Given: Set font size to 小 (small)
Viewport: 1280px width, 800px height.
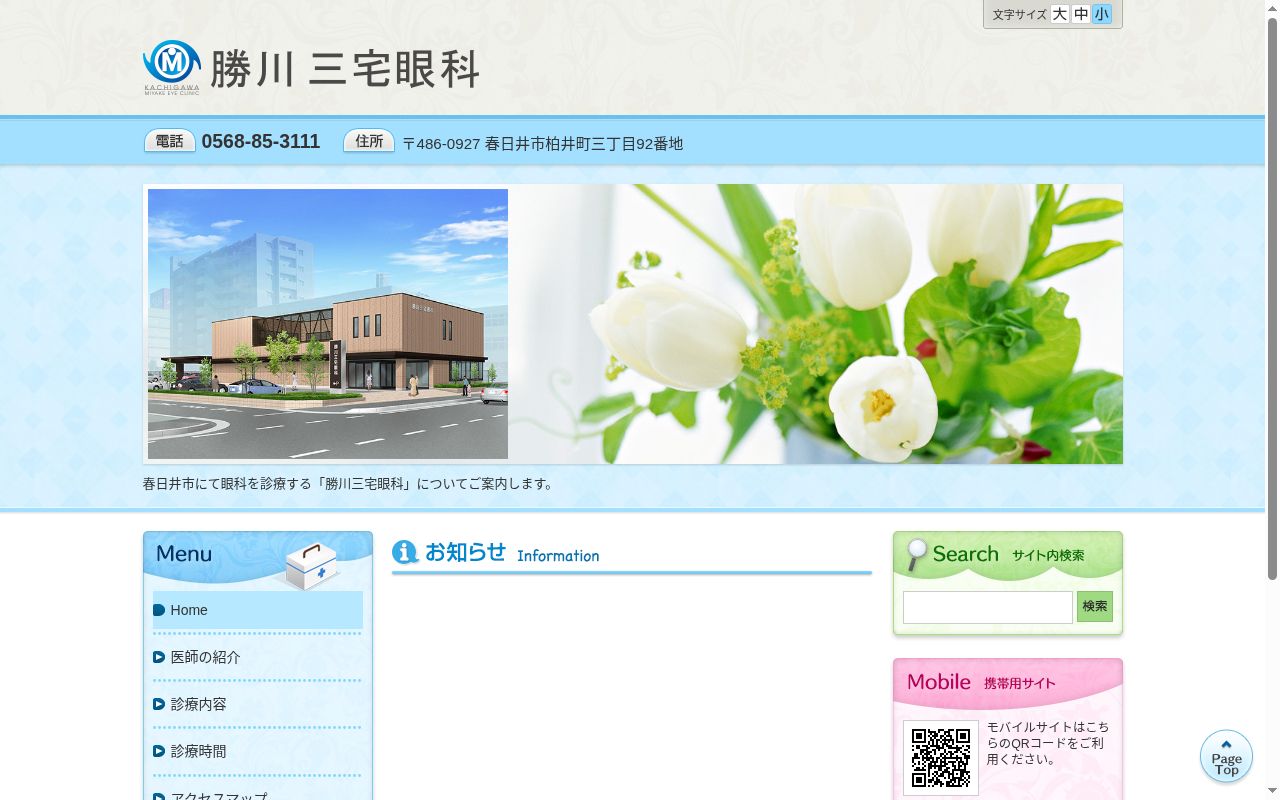Looking at the screenshot, I should click(x=1102, y=14).
